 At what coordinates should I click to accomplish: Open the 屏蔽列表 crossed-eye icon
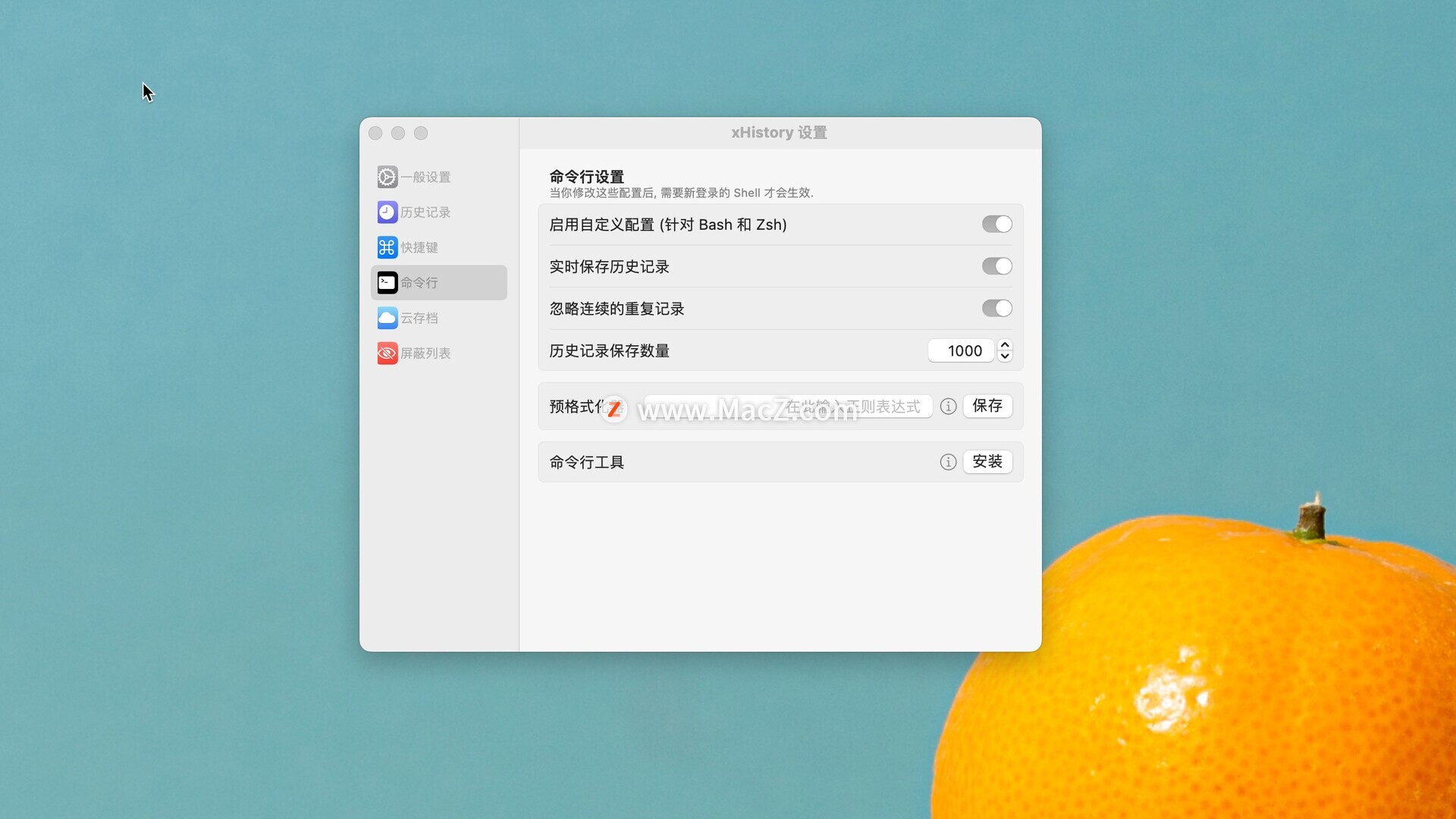387,353
